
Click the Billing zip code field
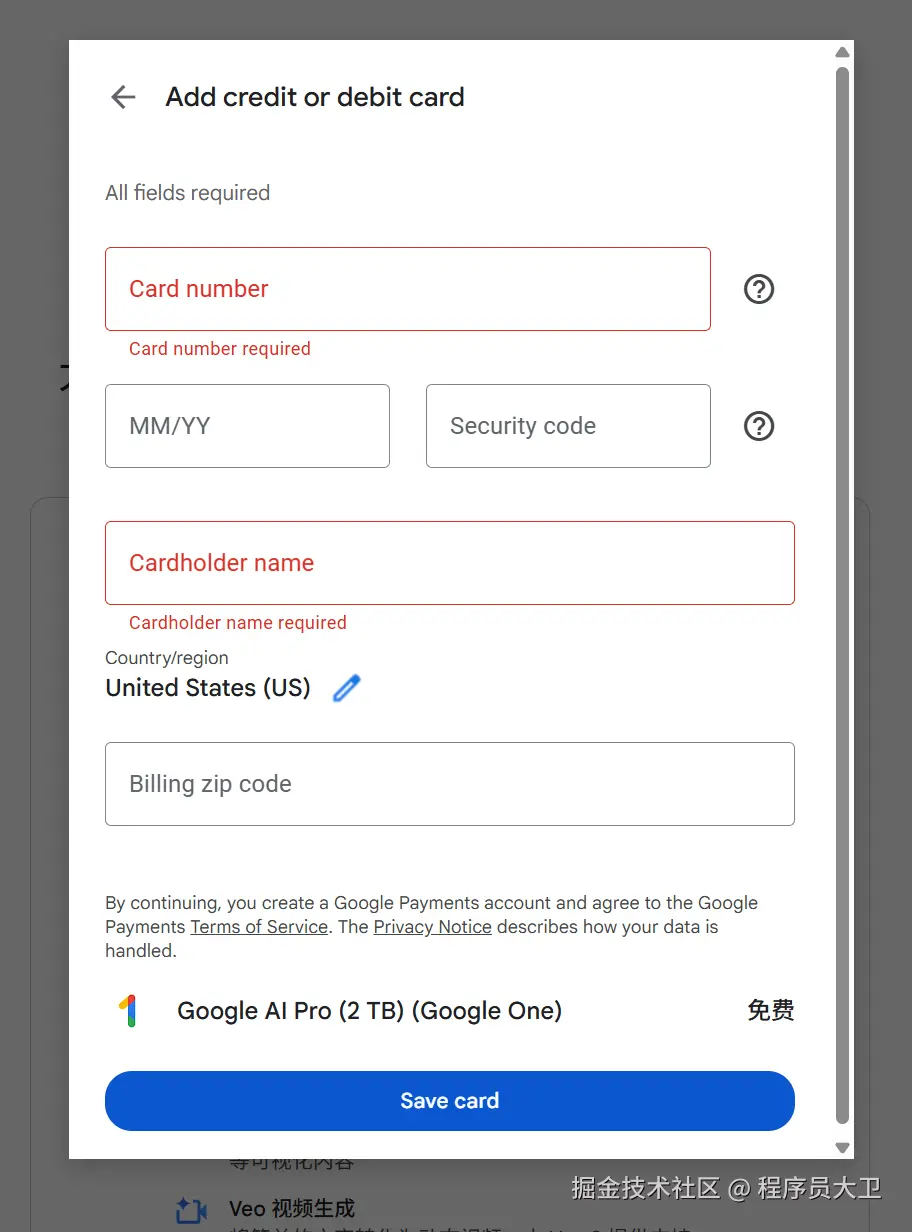(450, 784)
